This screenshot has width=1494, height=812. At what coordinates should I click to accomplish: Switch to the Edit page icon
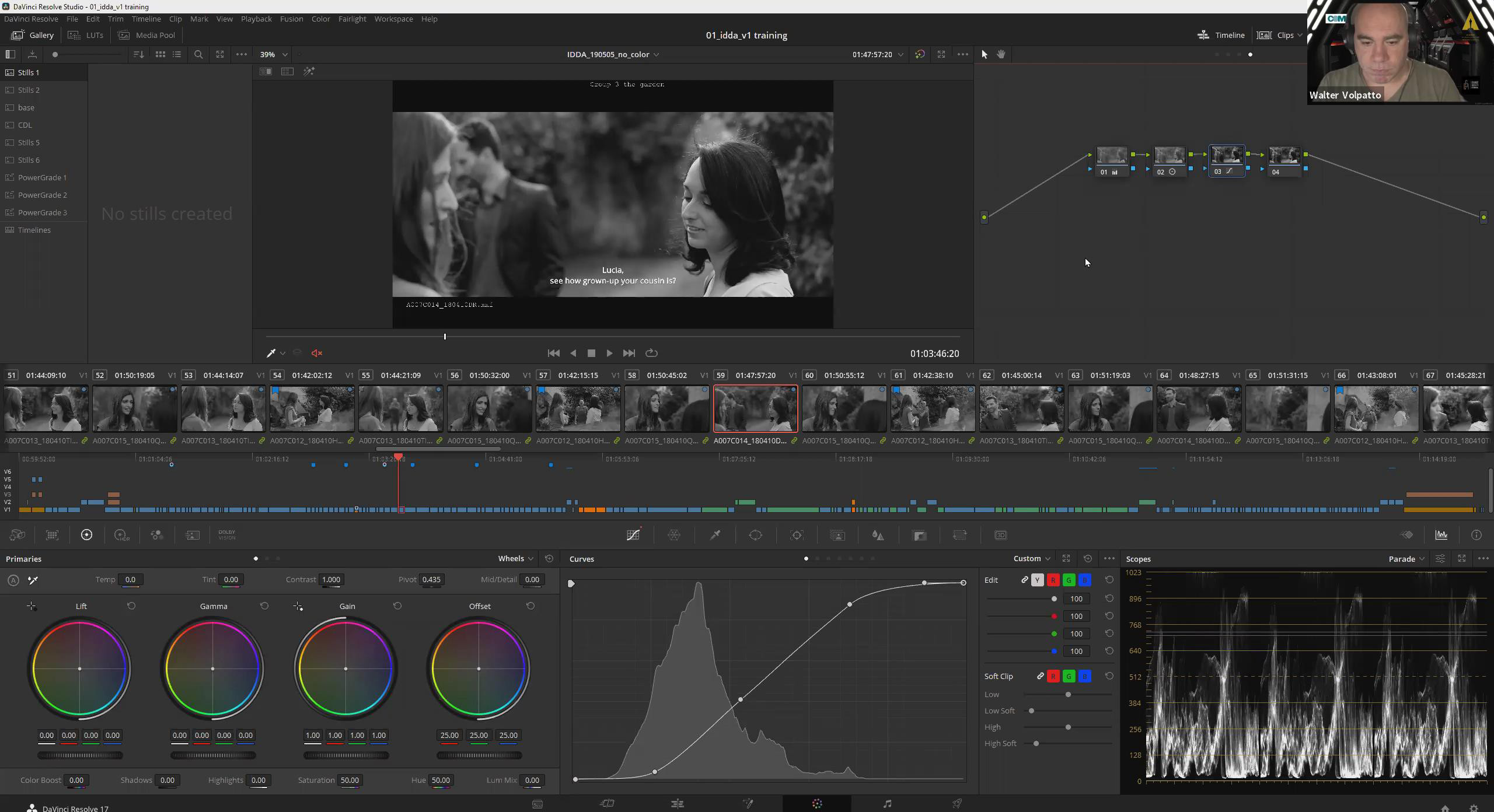coord(677,804)
